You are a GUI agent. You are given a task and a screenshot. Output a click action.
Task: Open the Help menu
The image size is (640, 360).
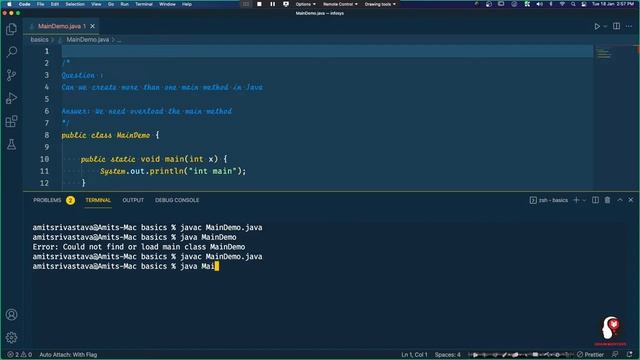[x=187, y=4]
